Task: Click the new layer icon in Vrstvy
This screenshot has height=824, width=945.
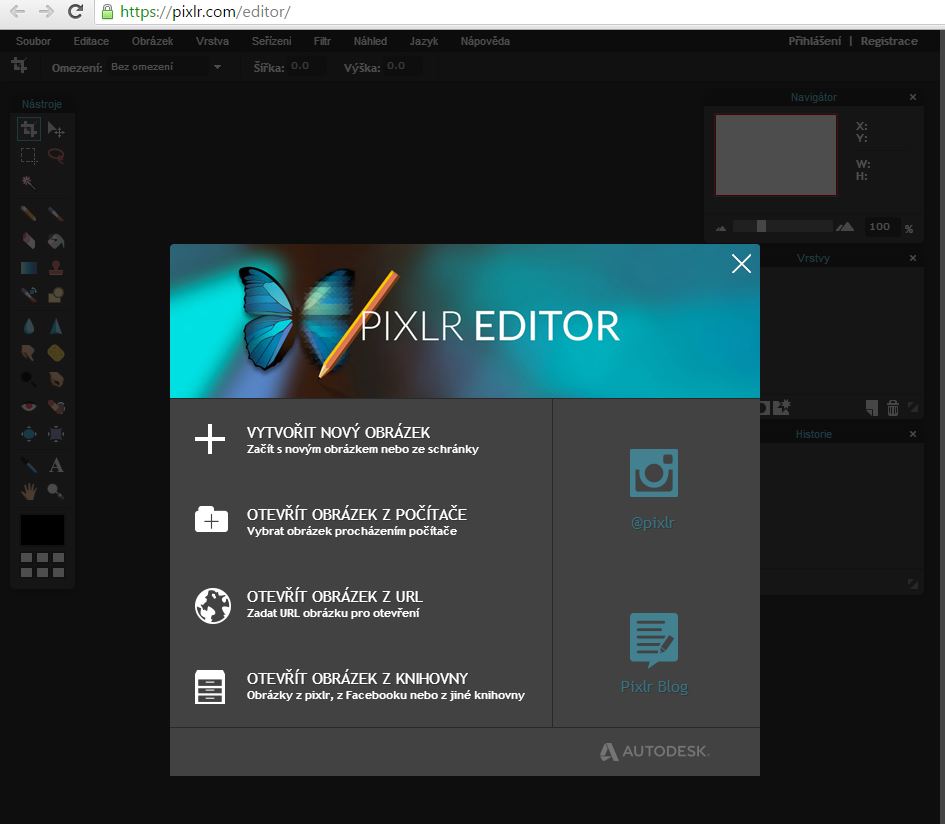Action: click(871, 408)
